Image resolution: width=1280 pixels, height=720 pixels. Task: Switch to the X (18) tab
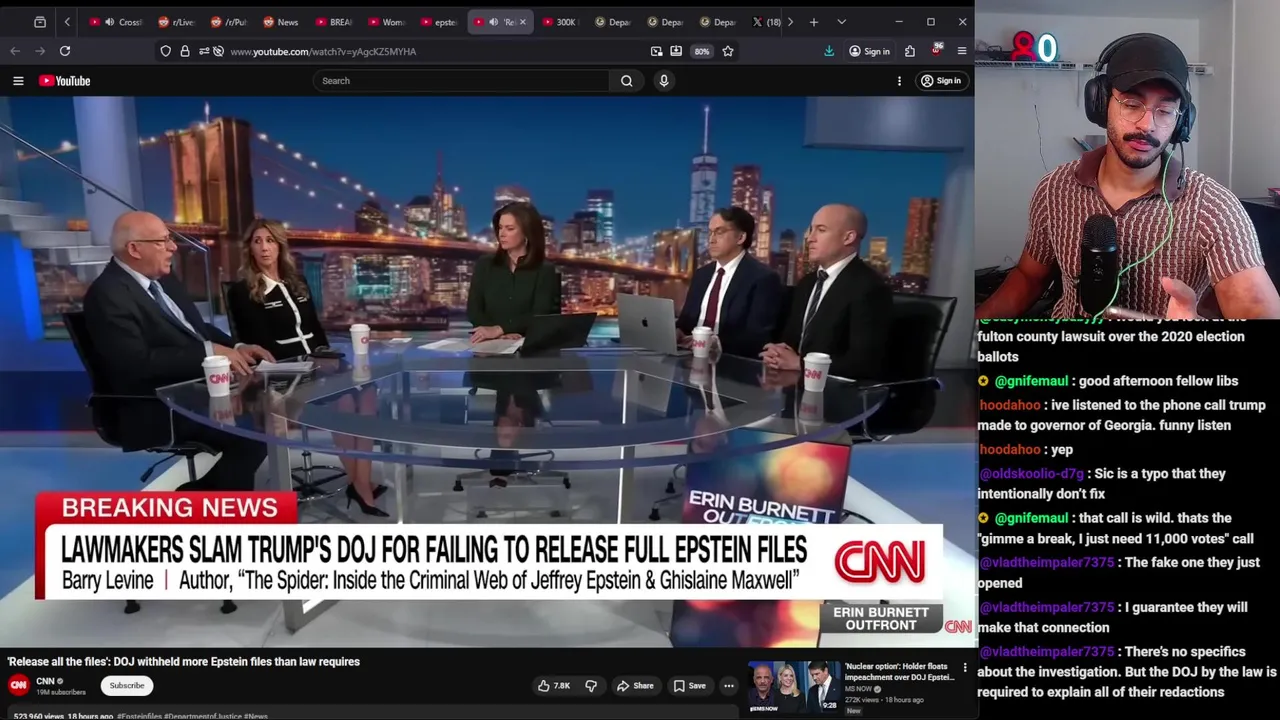(x=767, y=22)
